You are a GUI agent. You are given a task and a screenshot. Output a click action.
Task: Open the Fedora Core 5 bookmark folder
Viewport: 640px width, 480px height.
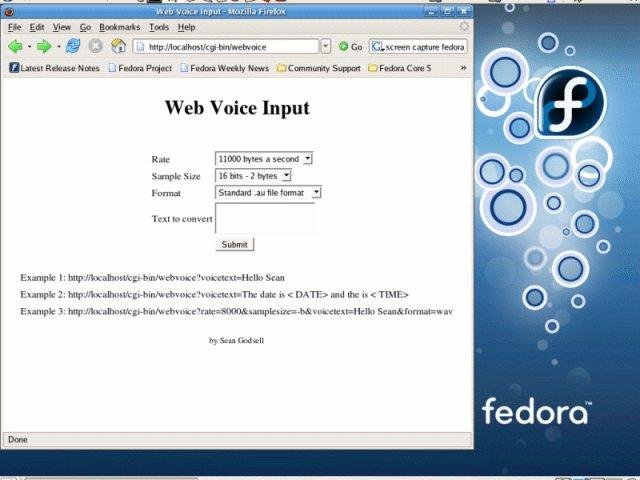coord(400,68)
